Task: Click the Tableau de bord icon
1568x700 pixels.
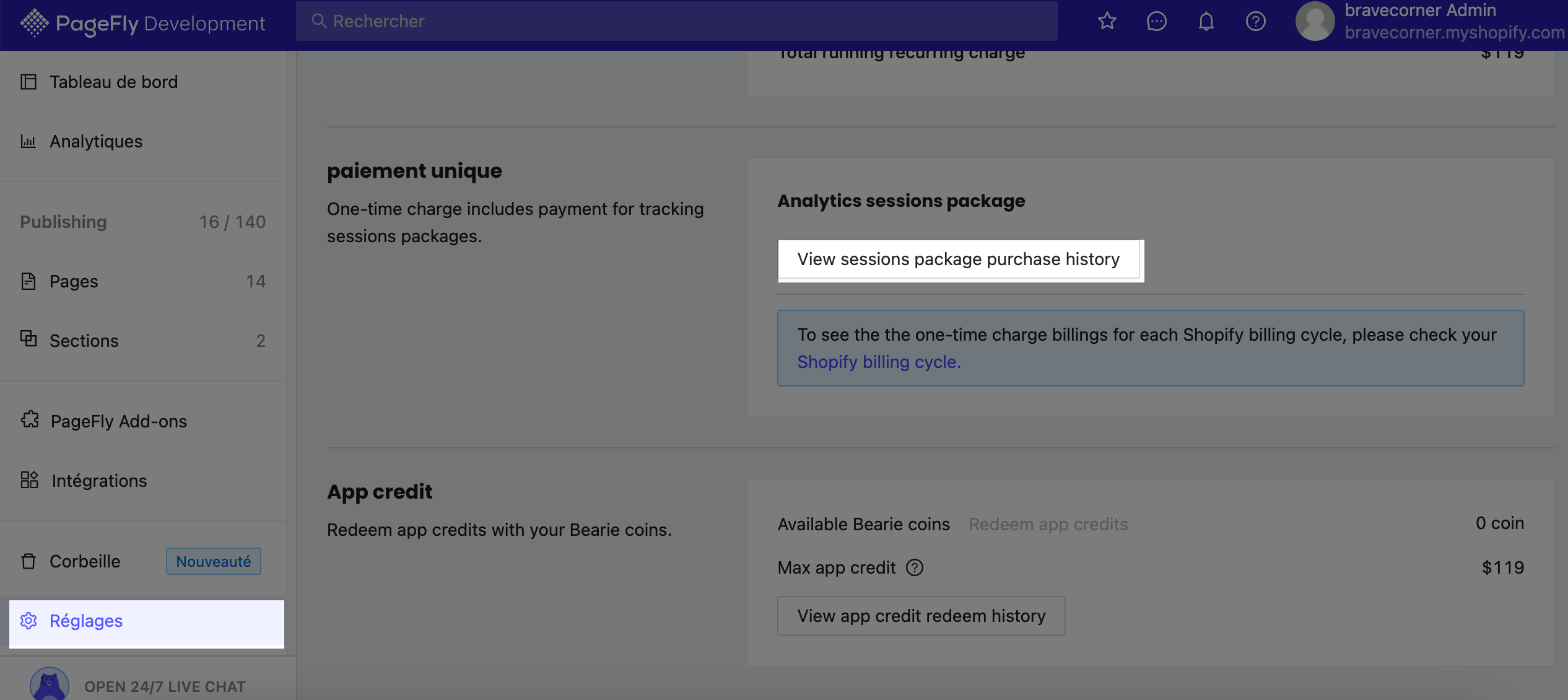Action: 28,82
